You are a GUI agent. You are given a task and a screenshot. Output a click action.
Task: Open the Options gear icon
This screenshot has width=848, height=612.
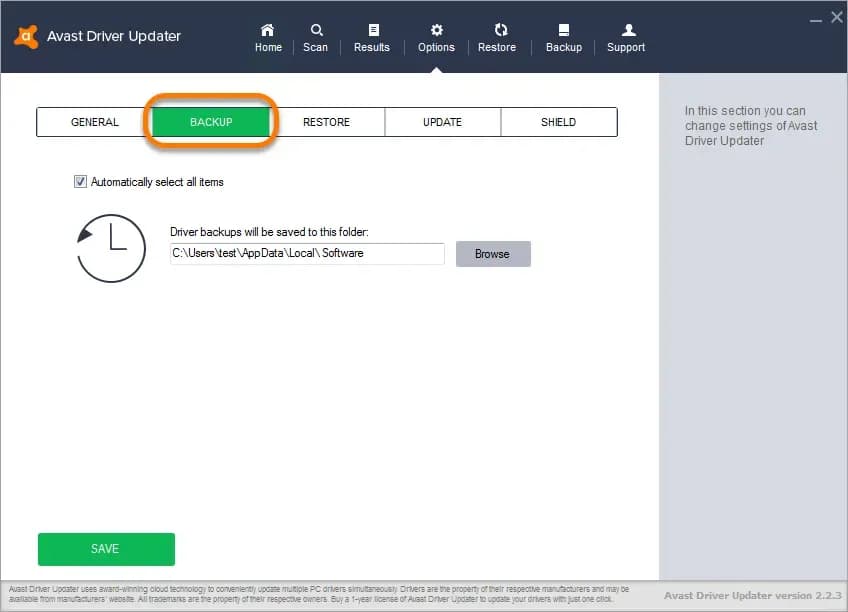point(436,30)
